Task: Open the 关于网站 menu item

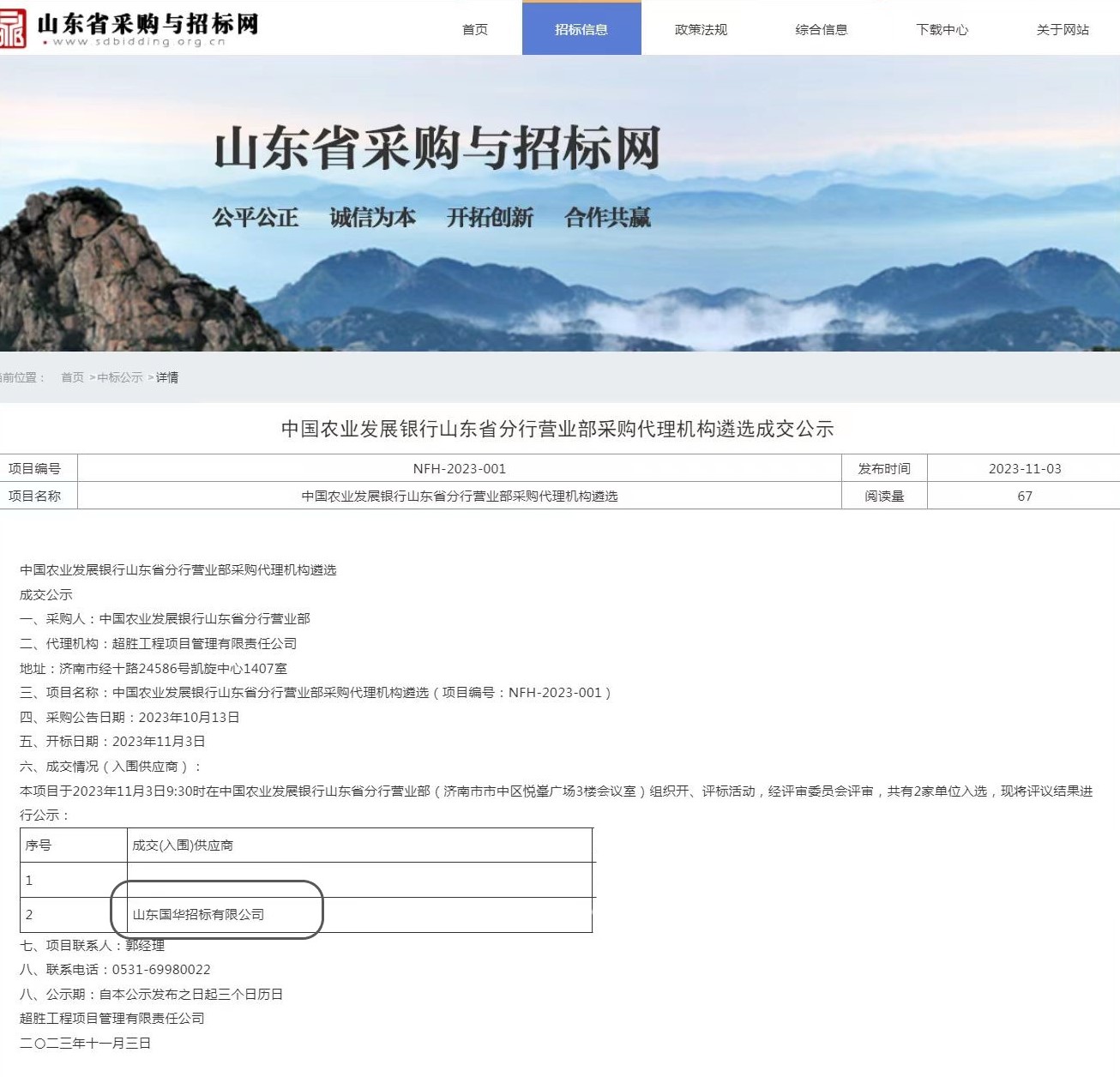Action: (x=1063, y=30)
